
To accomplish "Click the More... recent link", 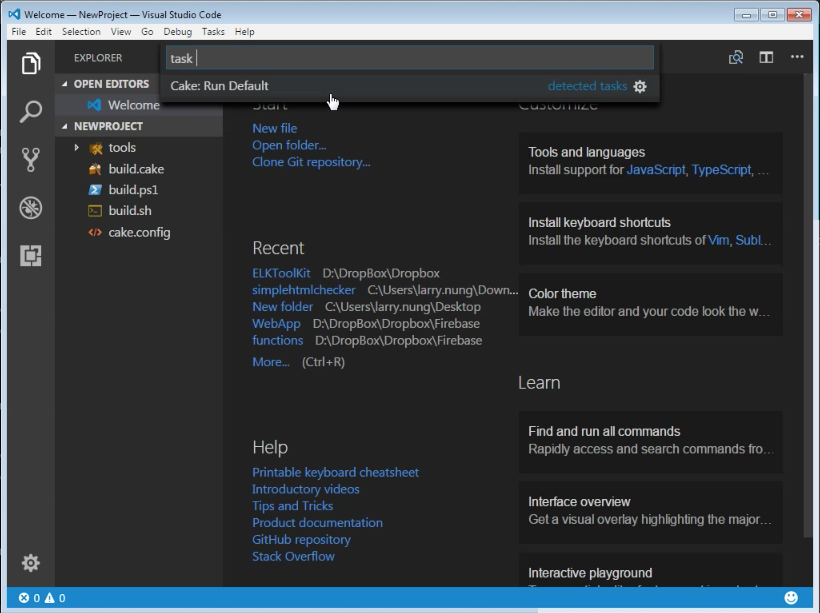I will pos(271,361).
